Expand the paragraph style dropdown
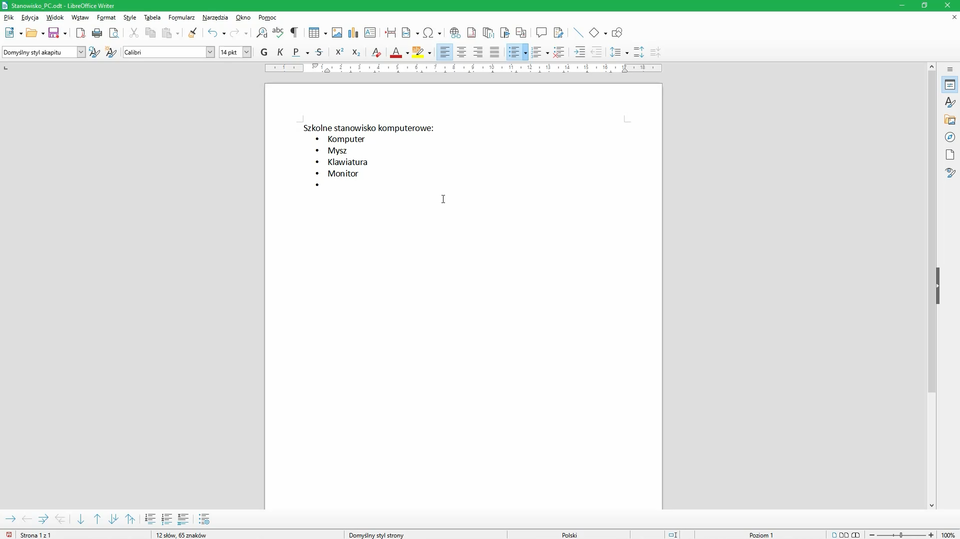Screen dimensions: 960x539 click(x=81, y=52)
